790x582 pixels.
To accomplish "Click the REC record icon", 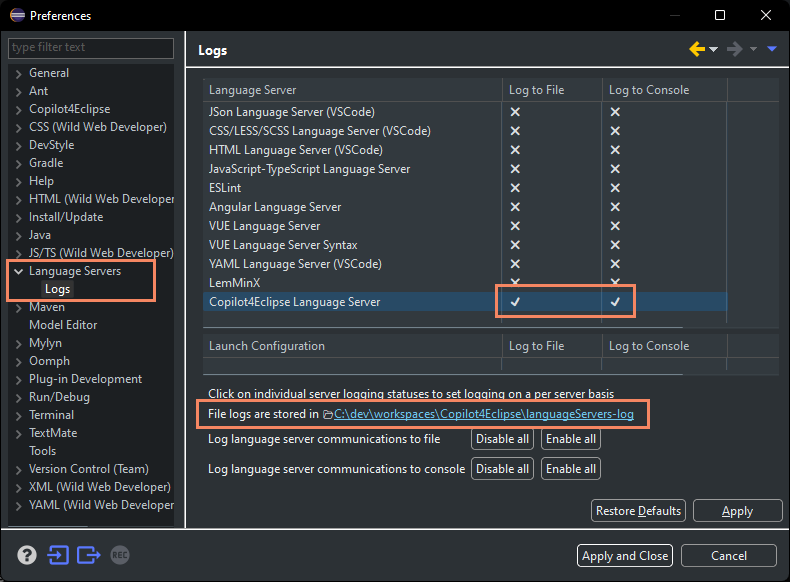I will pos(120,555).
